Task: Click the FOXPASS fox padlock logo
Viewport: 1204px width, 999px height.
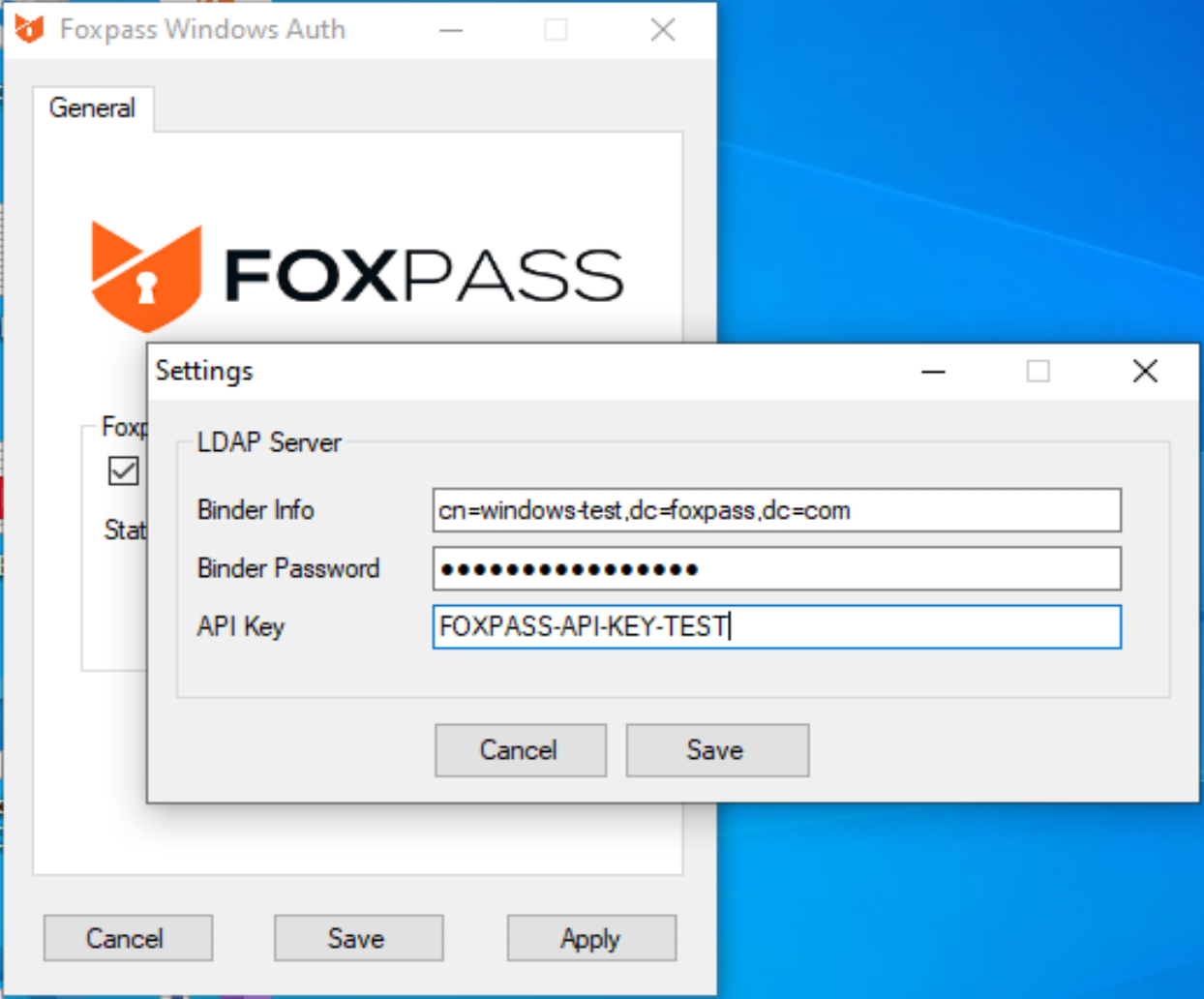Action: (x=145, y=276)
